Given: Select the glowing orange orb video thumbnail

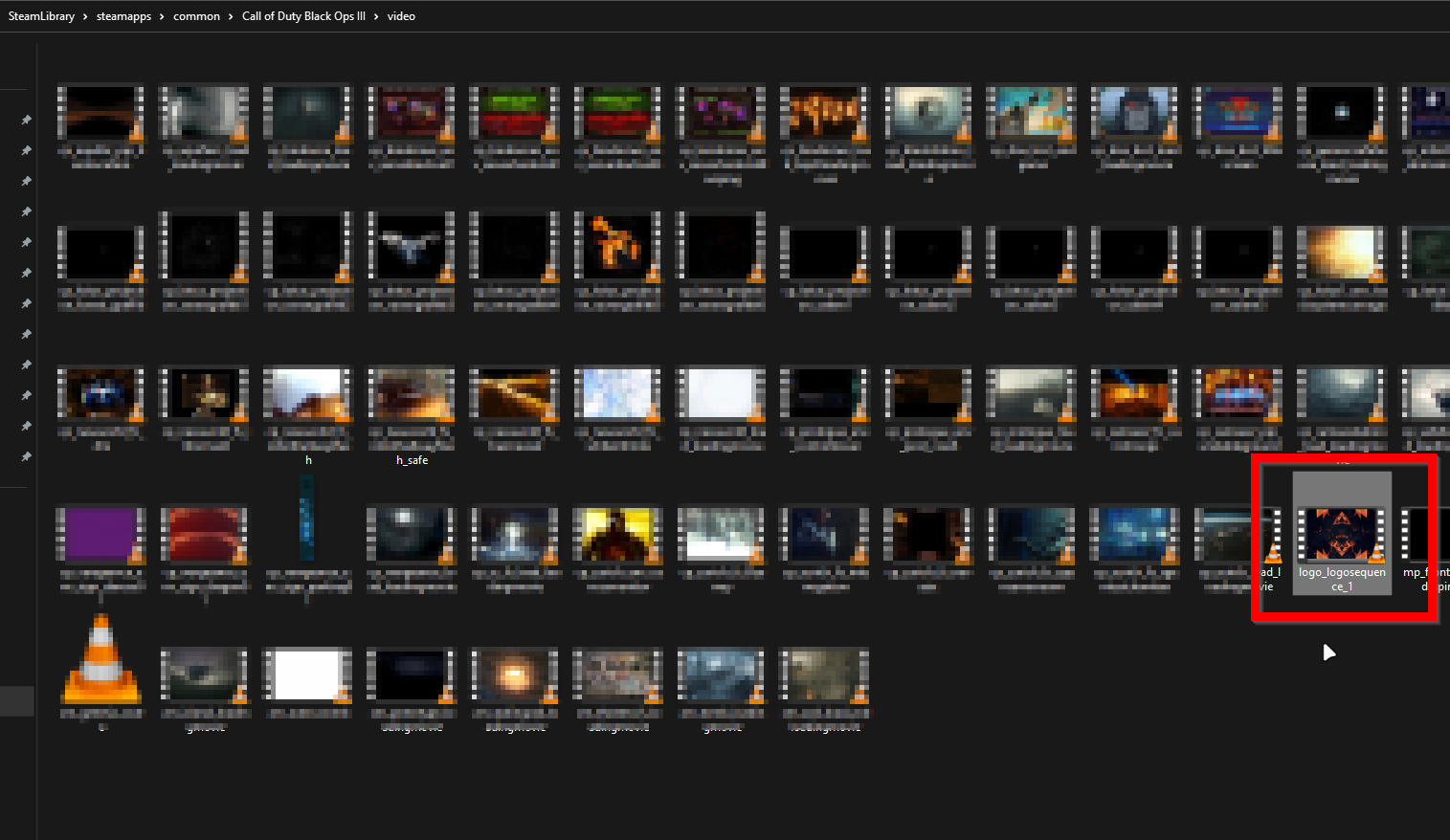Looking at the screenshot, I should tap(514, 674).
